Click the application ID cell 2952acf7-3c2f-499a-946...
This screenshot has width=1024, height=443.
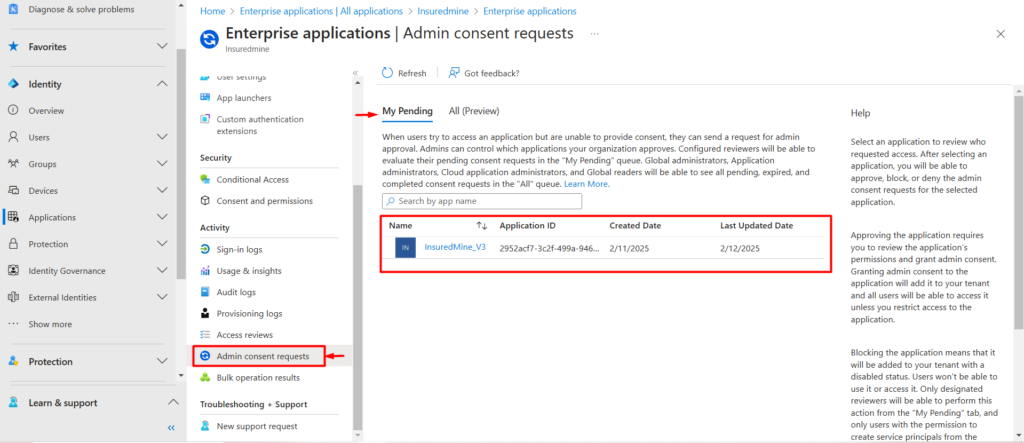tap(549, 248)
